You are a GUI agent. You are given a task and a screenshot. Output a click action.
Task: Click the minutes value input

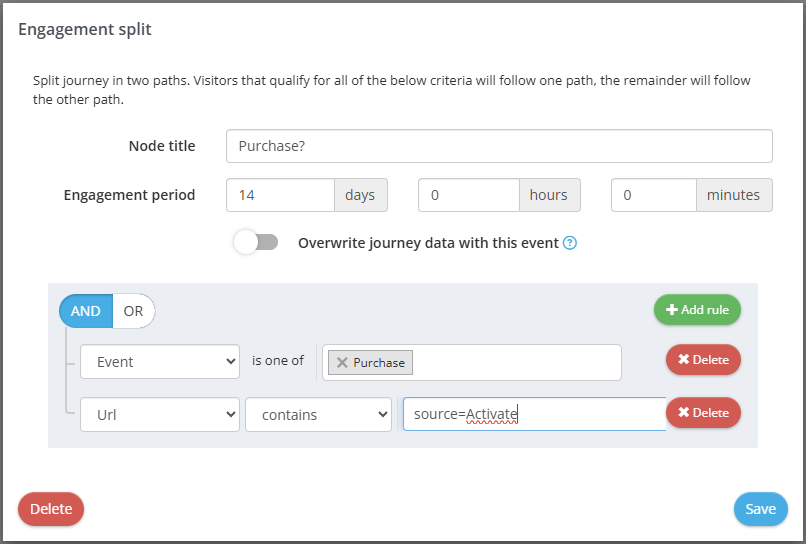point(653,195)
